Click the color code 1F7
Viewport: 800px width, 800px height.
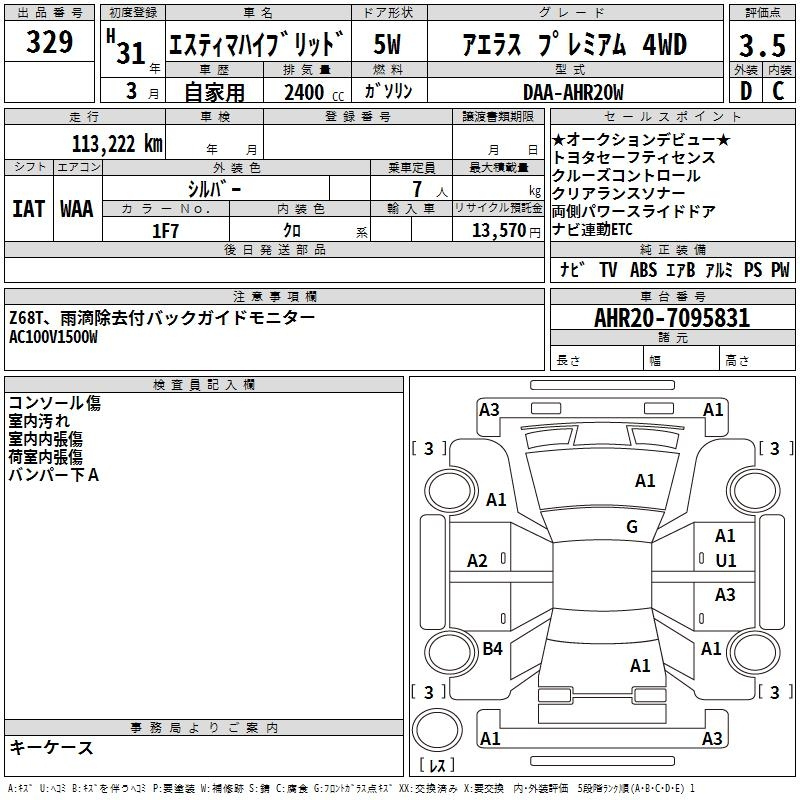(165, 231)
